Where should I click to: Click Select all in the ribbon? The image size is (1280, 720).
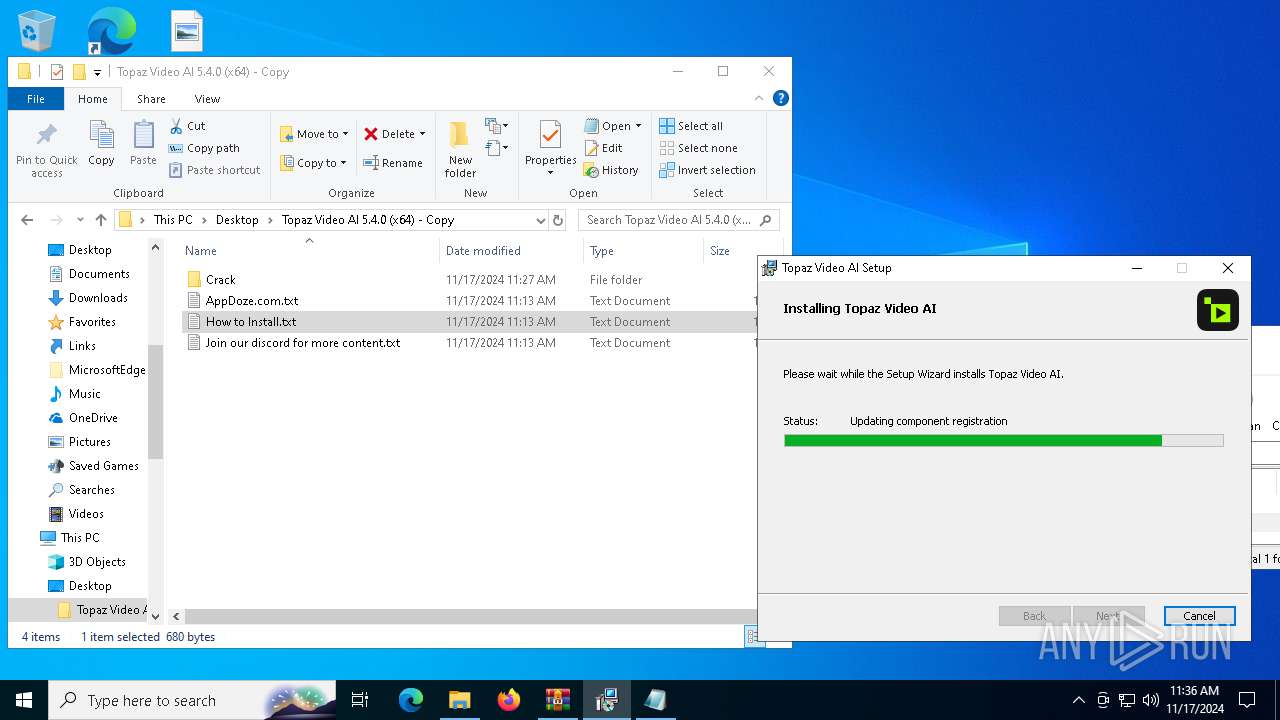(691, 126)
